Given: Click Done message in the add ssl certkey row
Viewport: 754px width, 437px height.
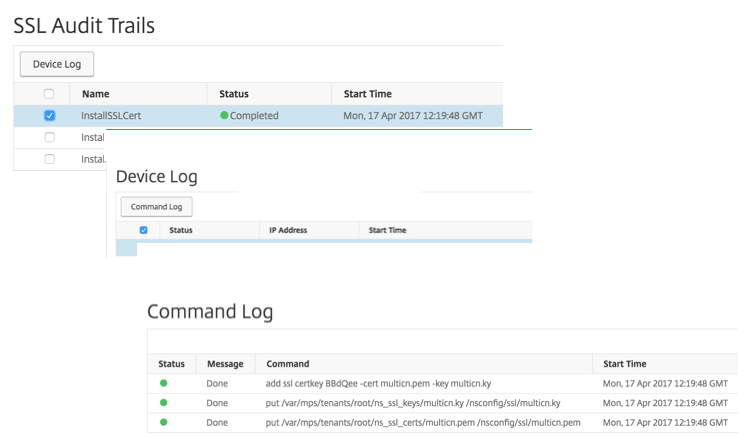Looking at the screenshot, I should coord(217,384).
